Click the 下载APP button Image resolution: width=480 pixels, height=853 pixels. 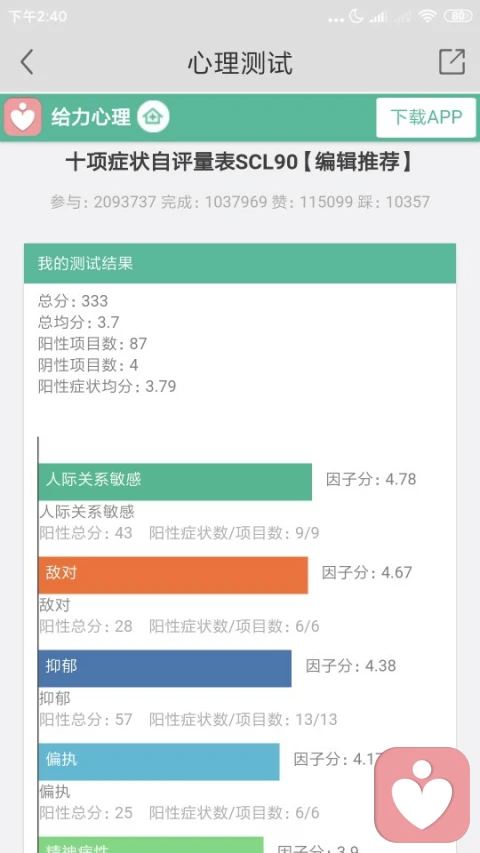pyautogui.click(x=426, y=117)
